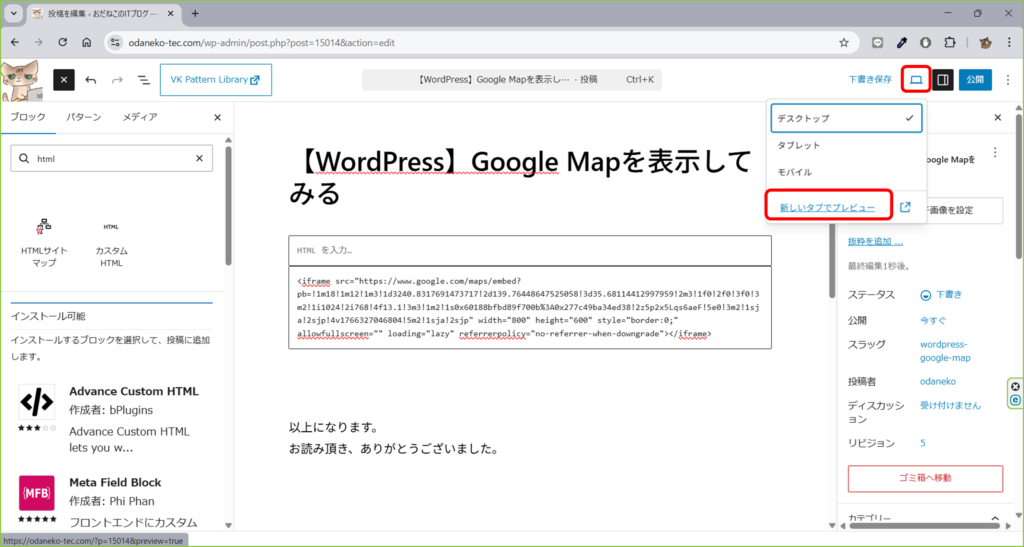The width and height of the screenshot is (1024, 547).
Task: Toggle the settings sidebar panel icon
Action: tap(942, 80)
